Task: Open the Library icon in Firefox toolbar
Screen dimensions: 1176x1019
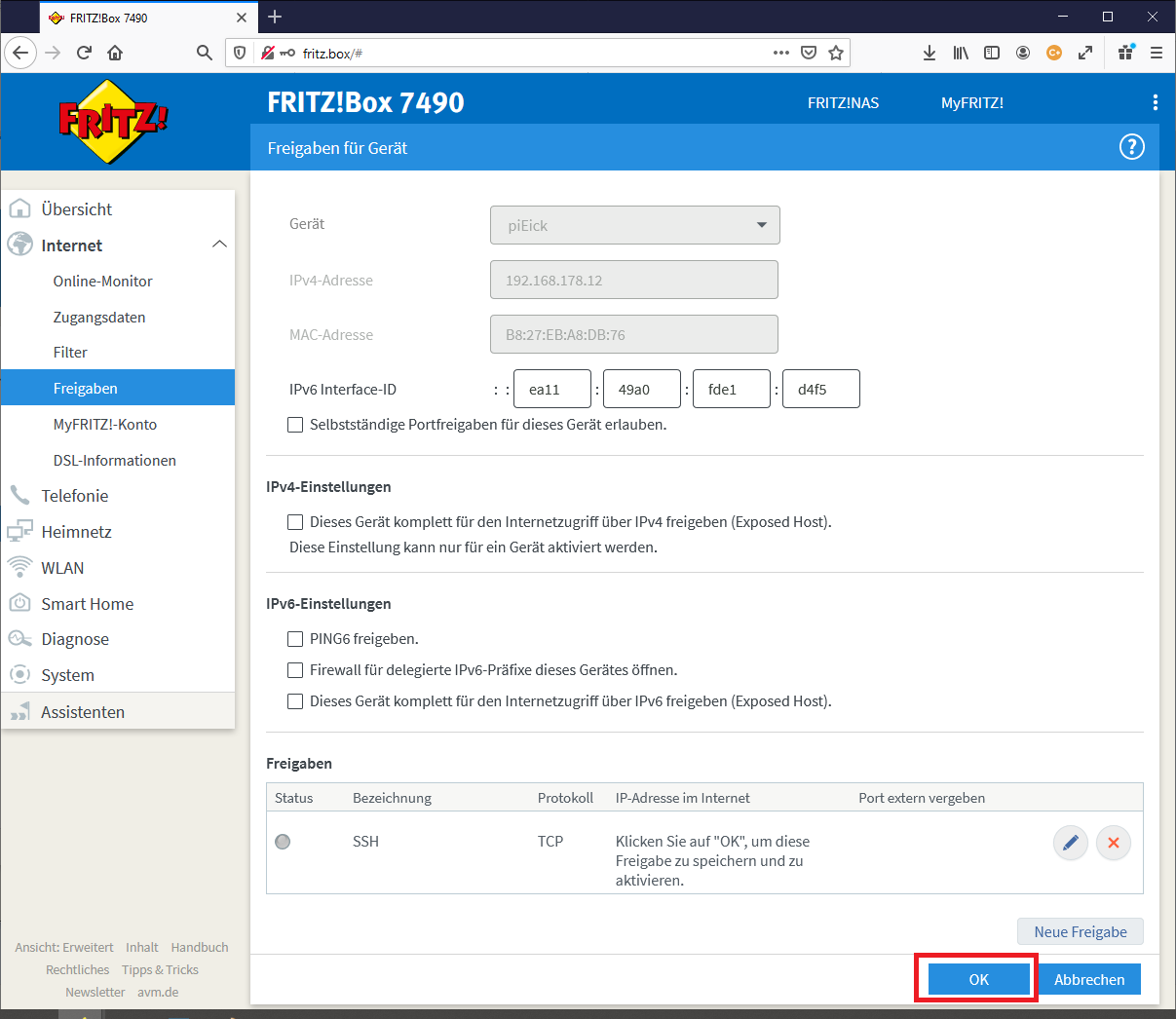Action: coord(961,53)
